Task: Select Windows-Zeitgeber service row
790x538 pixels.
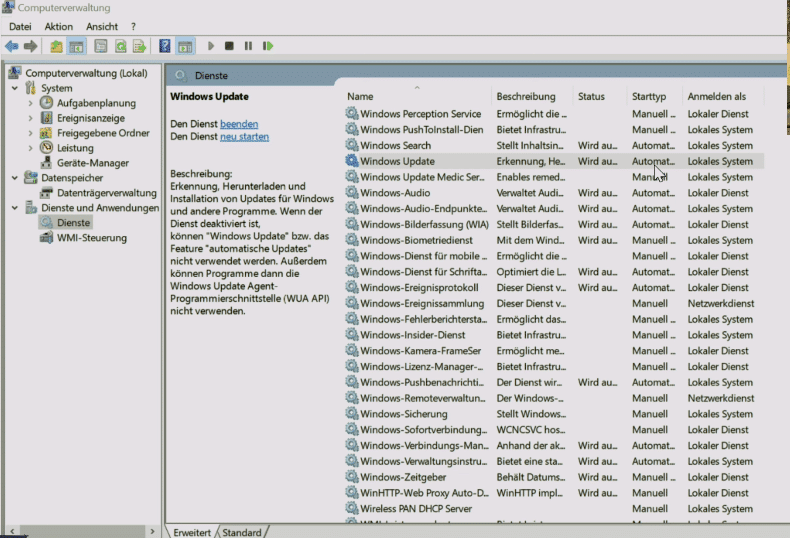Action: point(554,477)
